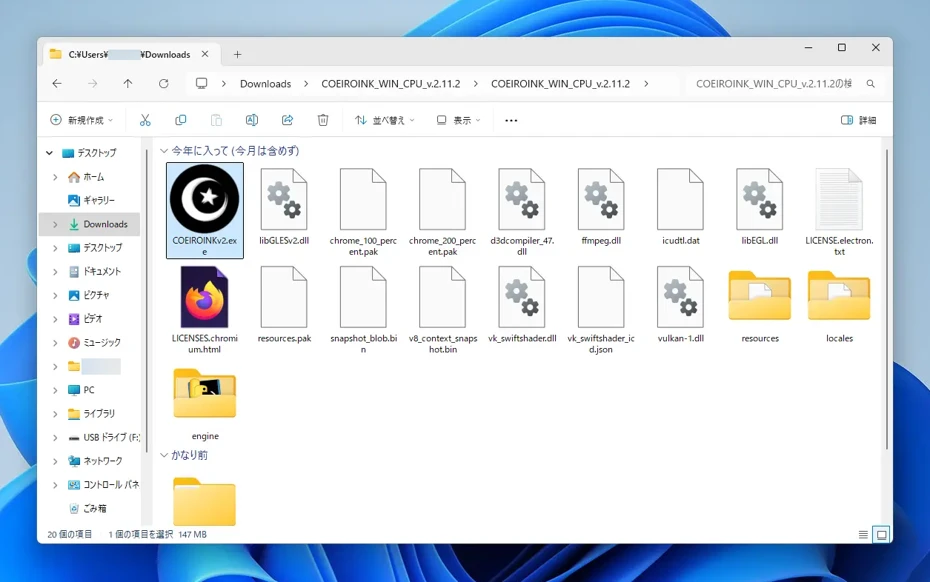Open ドキュメント in navigation pane

tap(92, 272)
